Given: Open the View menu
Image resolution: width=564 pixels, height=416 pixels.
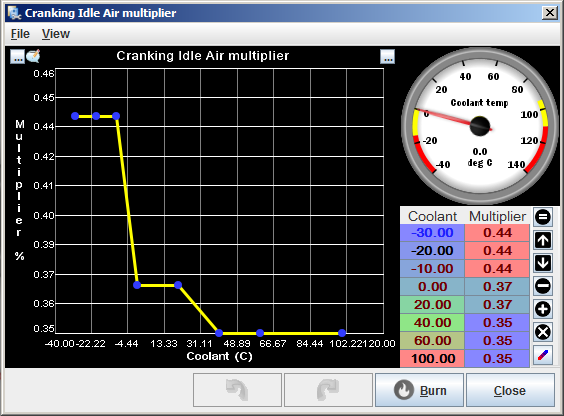Looking at the screenshot, I should pos(56,34).
